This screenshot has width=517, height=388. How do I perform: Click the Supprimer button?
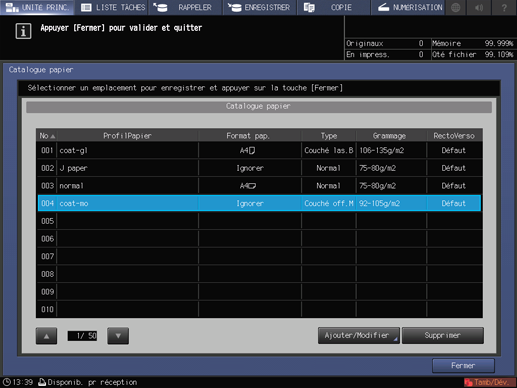tap(443, 335)
